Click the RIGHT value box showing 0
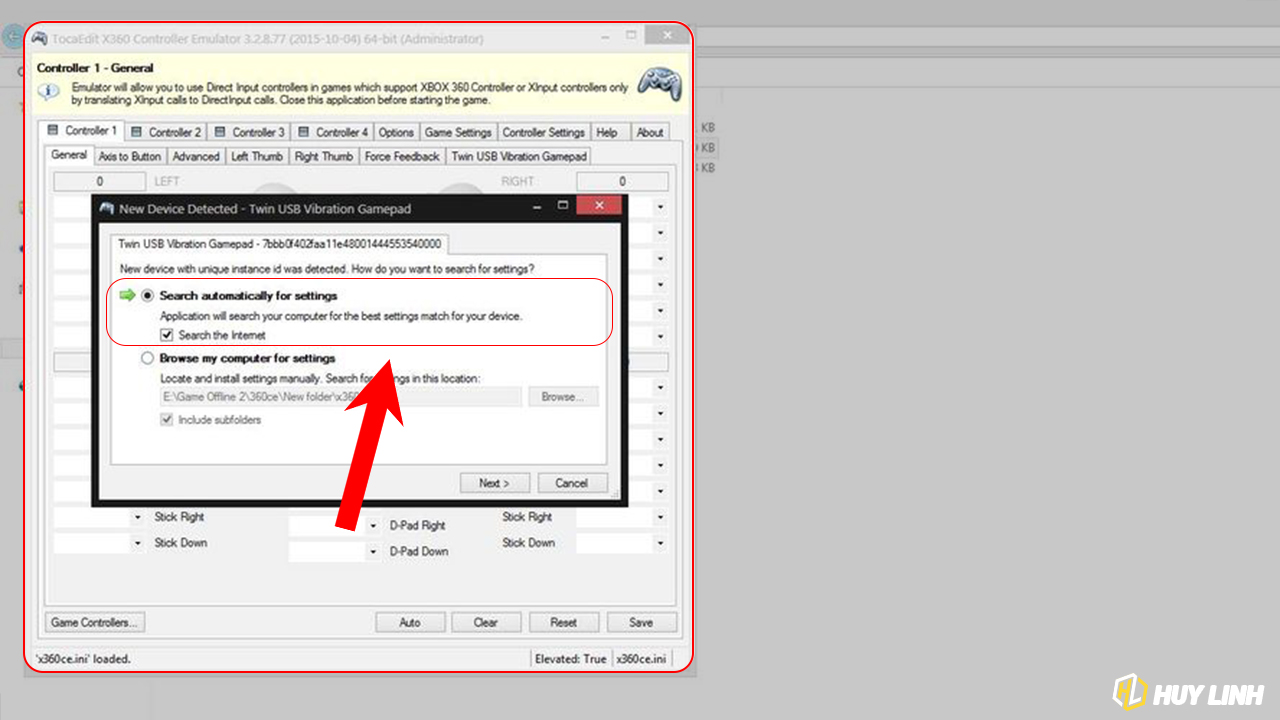Image resolution: width=1280 pixels, height=720 pixels. (622, 181)
